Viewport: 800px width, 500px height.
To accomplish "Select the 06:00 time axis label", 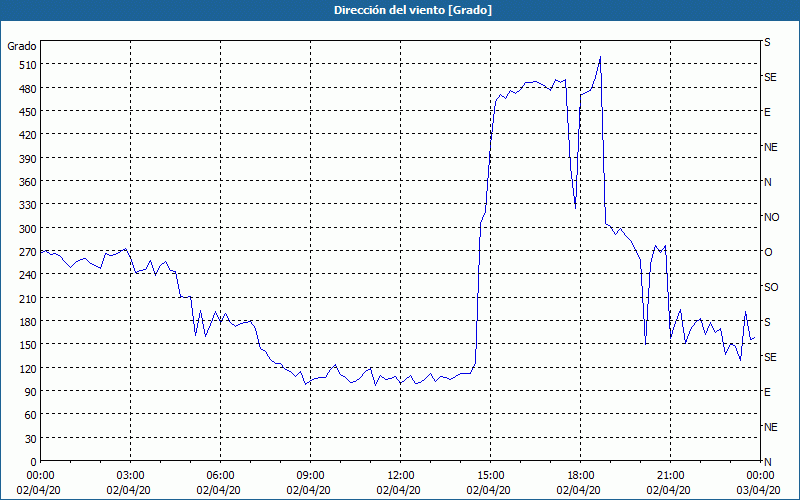I will pos(220,476).
